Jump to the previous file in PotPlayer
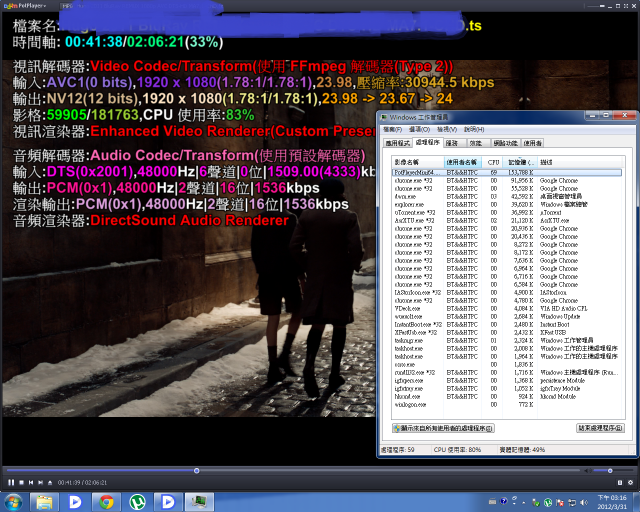Image resolution: width=640 pixels, height=512 pixels. 31,482
